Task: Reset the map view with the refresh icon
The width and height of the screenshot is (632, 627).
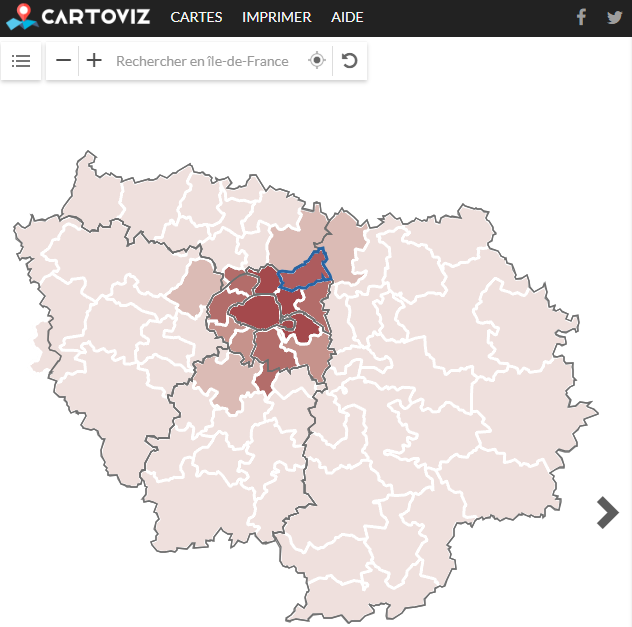Action: tap(349, 60)
